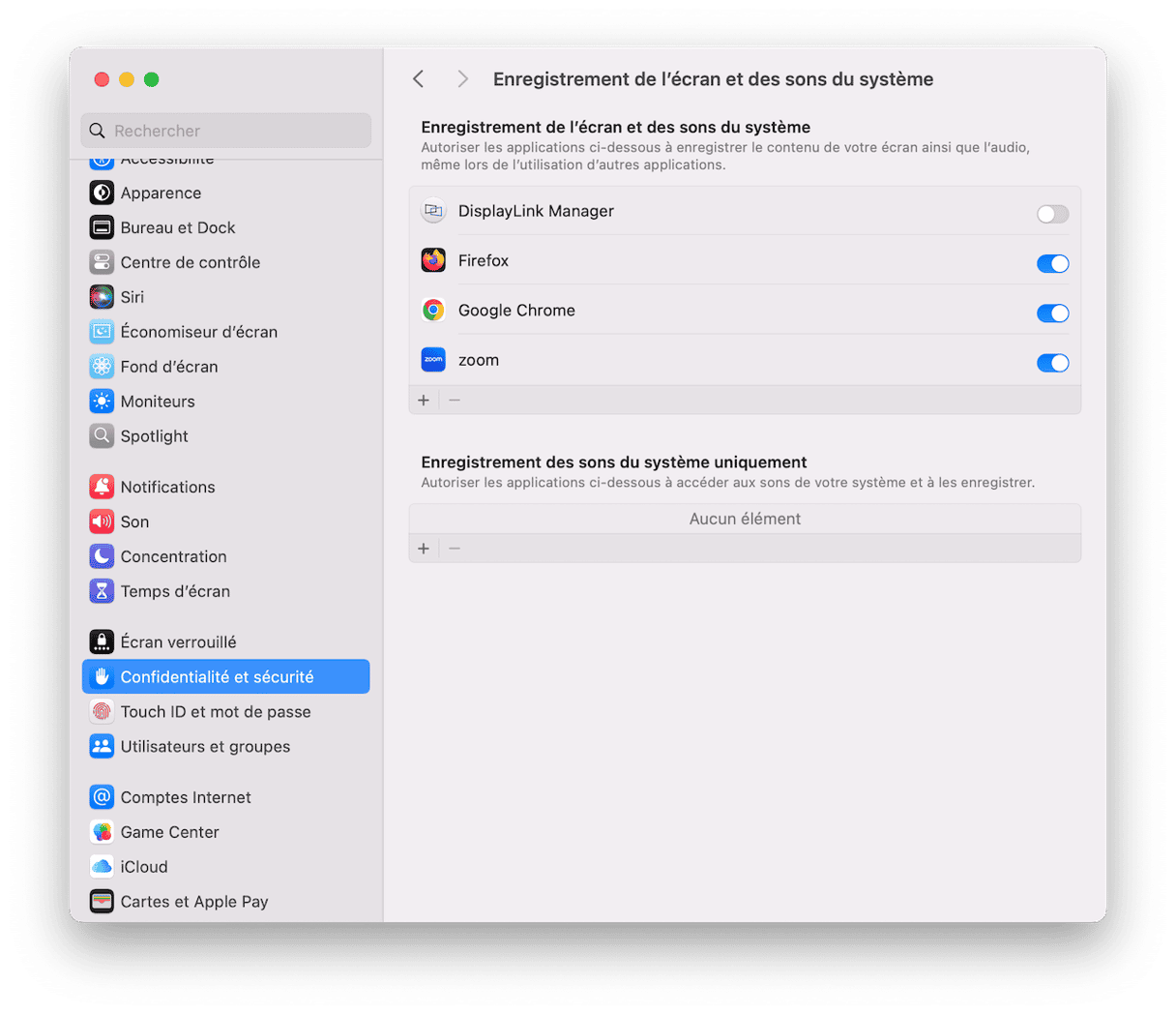Click the Touch ID fingerprint icon
1176x1014 pixels.
coord(102,711)
